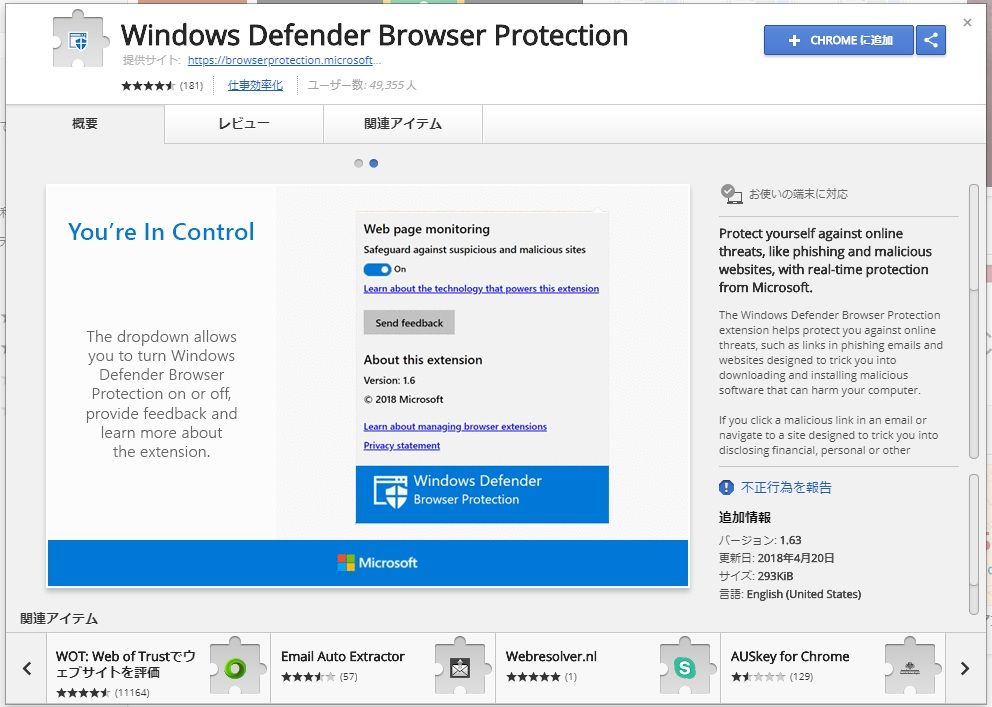Click the WOT green circle icon
Viewport: 992px width, 707px height.
coord(235,668)
